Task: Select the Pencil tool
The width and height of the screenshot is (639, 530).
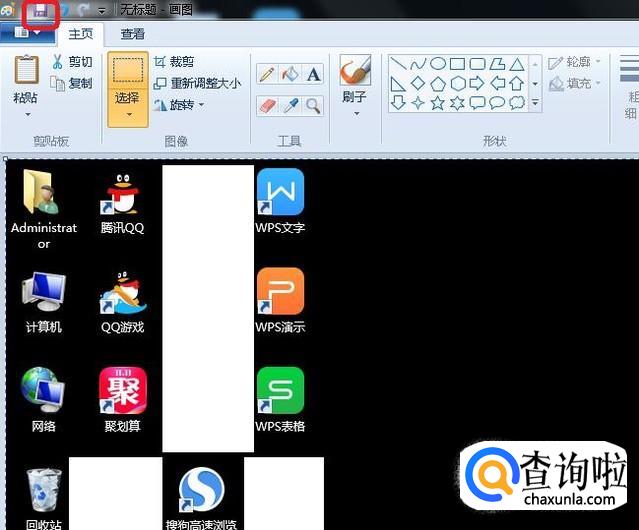Action: tap(266, 74)
